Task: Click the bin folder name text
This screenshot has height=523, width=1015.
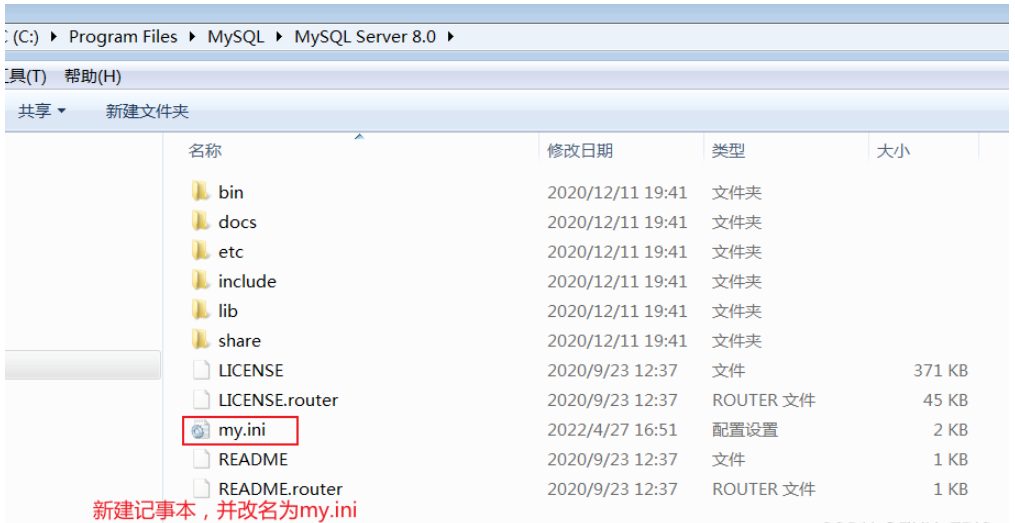Action: pos(231,192)
